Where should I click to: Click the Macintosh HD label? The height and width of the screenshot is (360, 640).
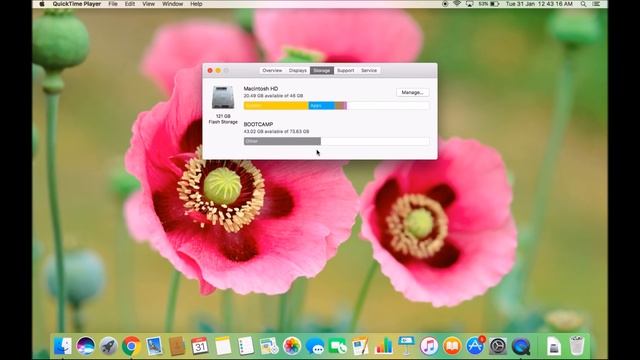click(x=261, y=89)
